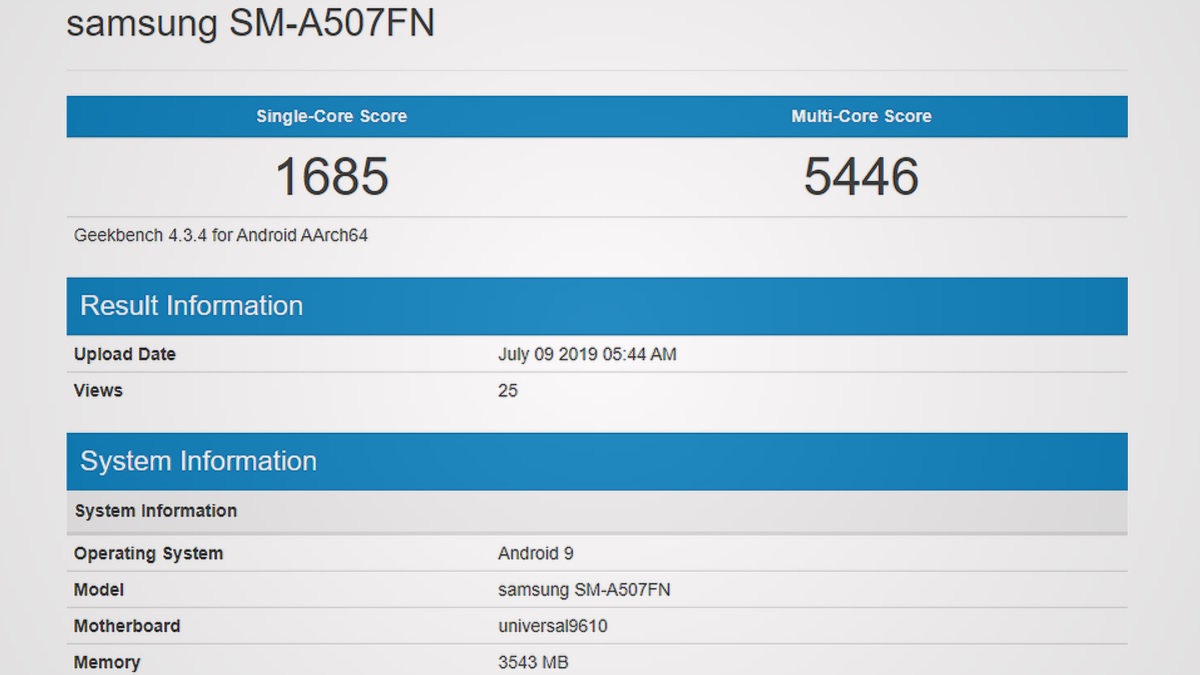Click the Model row label
Image resolution: width=1200 pixels, height=675 pixels.
tap(99, 590)
